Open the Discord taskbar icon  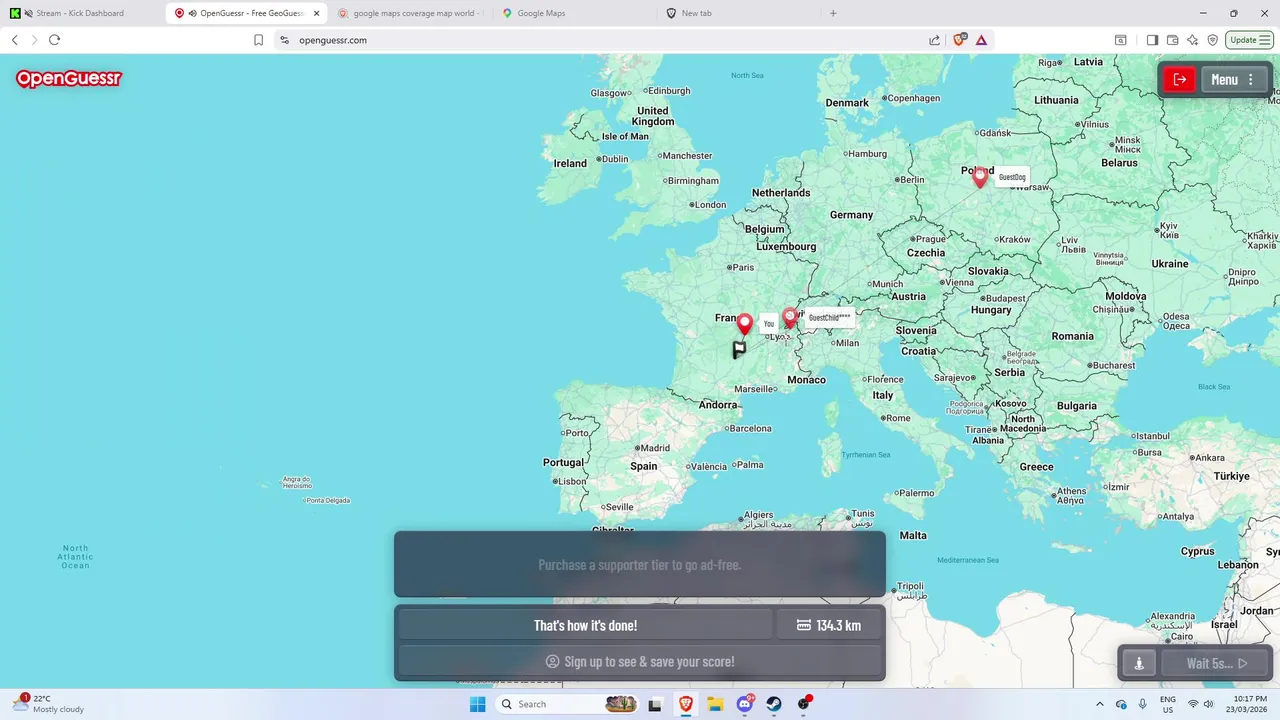pos(745,704)
